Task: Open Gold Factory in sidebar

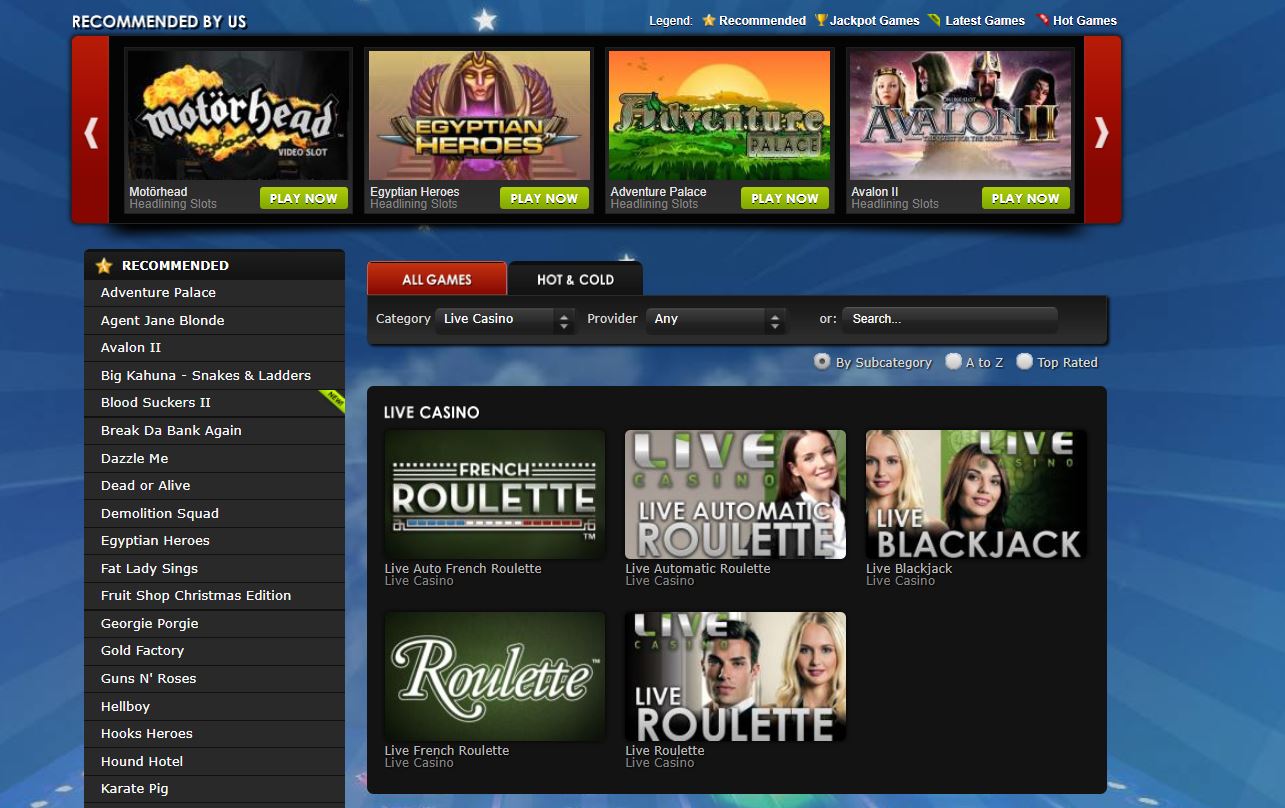Action: click(215, 651)
